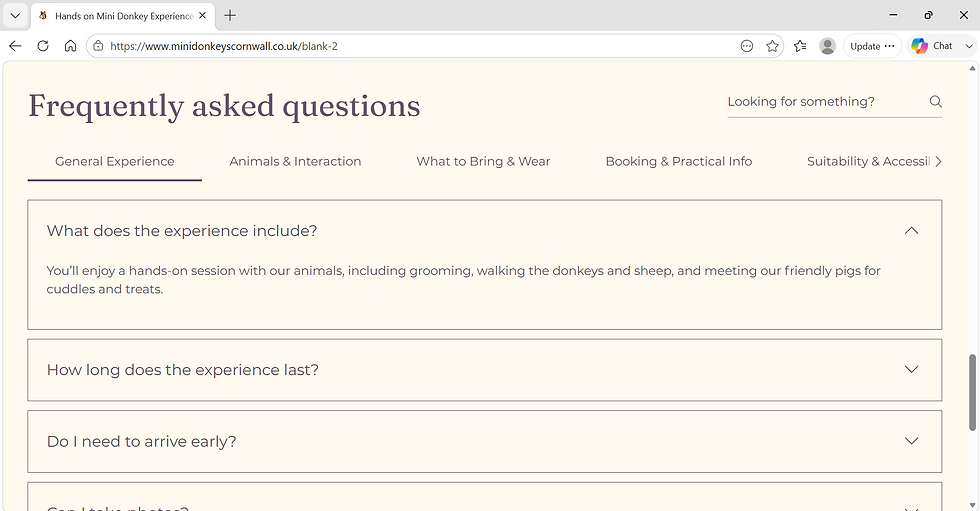Screen dimensions: 980x511
Task: Collapse 'What does the experience include?' chevron
Action: point(911,231)
